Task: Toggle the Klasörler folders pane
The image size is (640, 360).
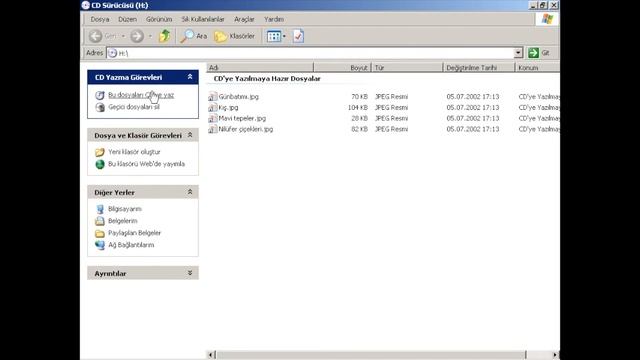Action: [x=234, y=36]
